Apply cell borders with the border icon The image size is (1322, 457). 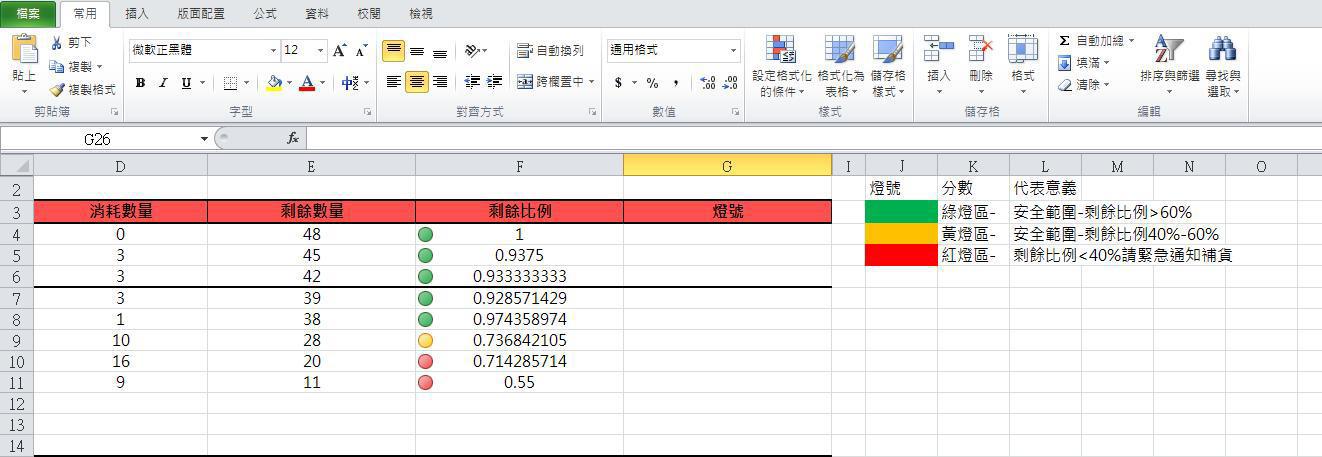(x=231, y=83)
